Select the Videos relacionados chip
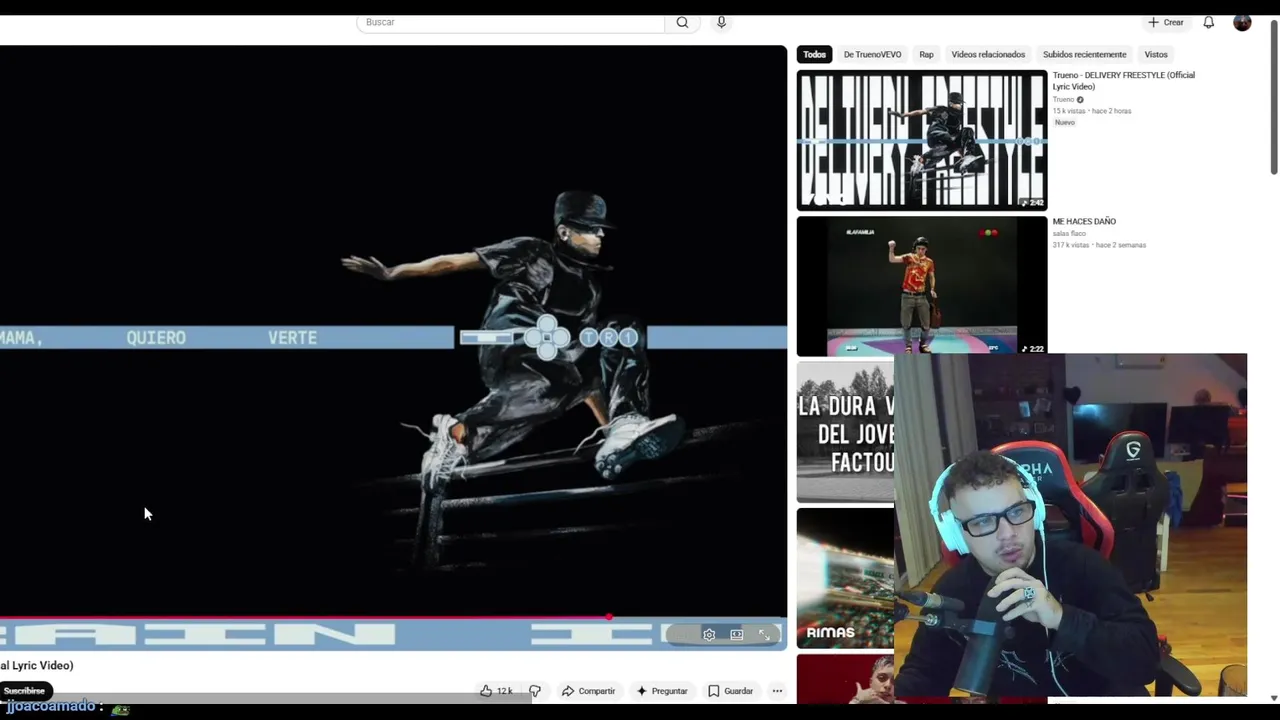The width and height of the screenshot is (1280, 720). (988, 54)
